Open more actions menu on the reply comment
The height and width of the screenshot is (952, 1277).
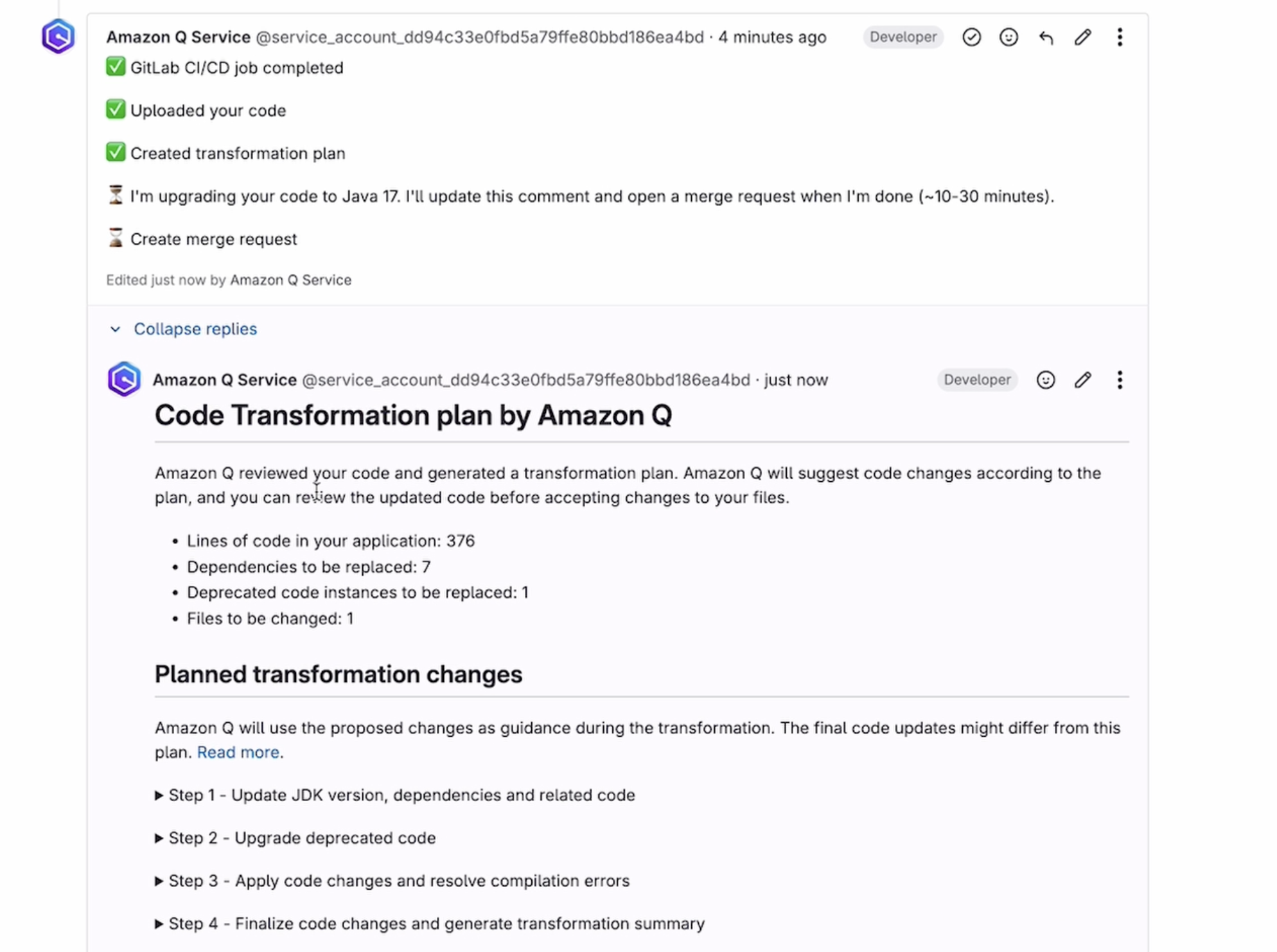1120,380
